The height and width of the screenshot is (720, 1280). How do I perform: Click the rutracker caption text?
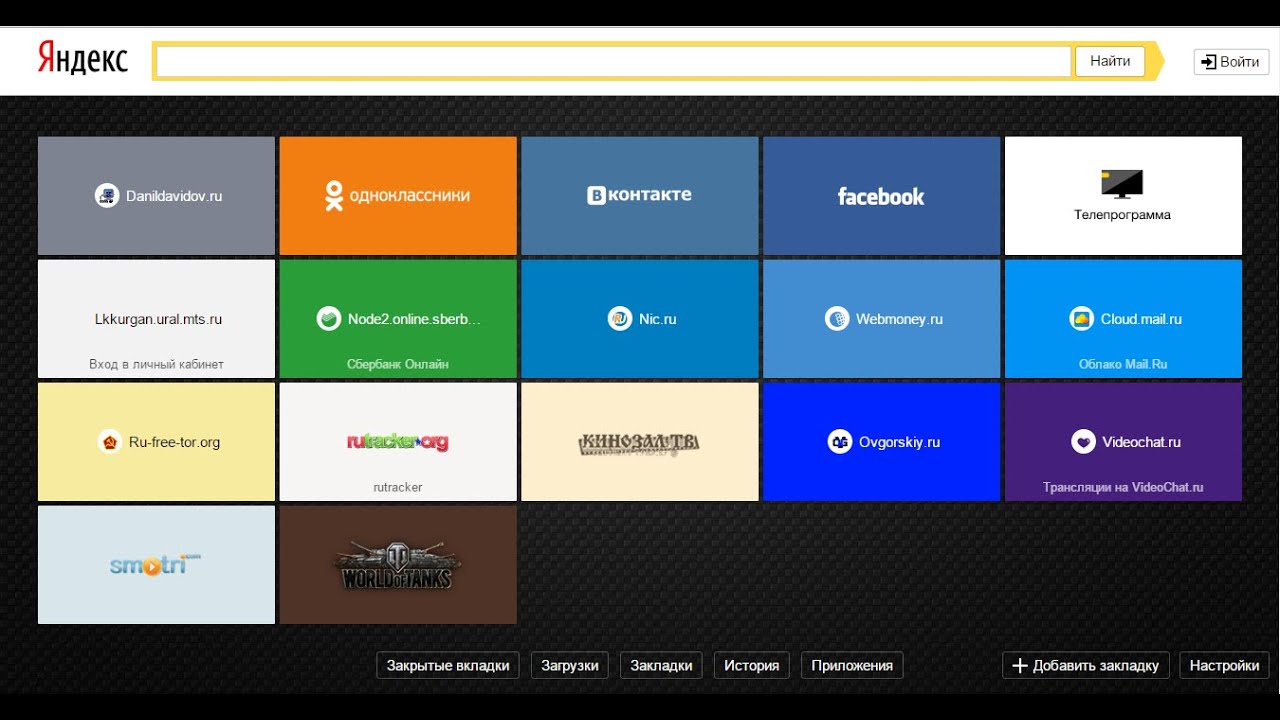point(398,487)
